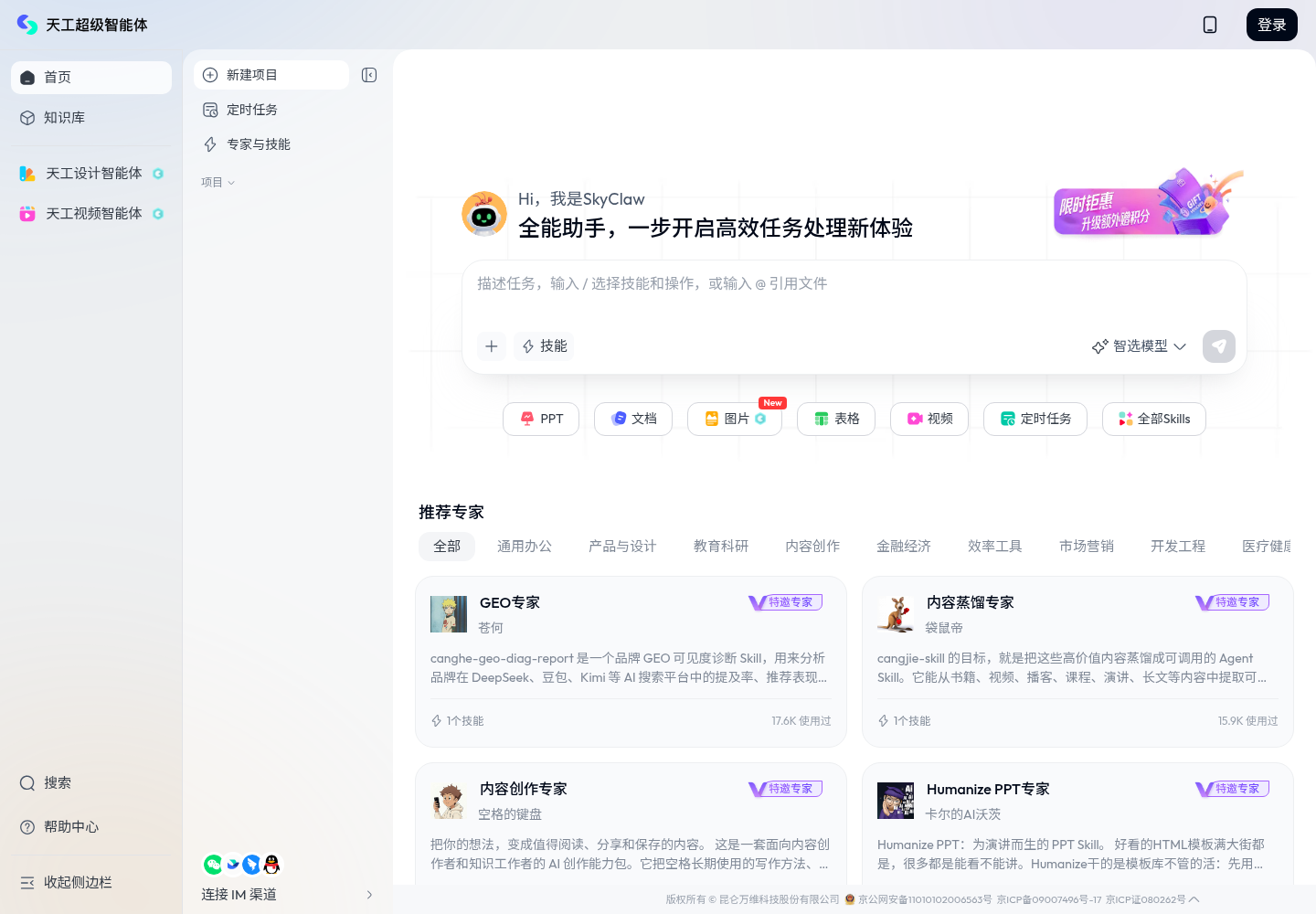
Task: Click the plus attachment icon in the input box
Action: coord(492,346)
